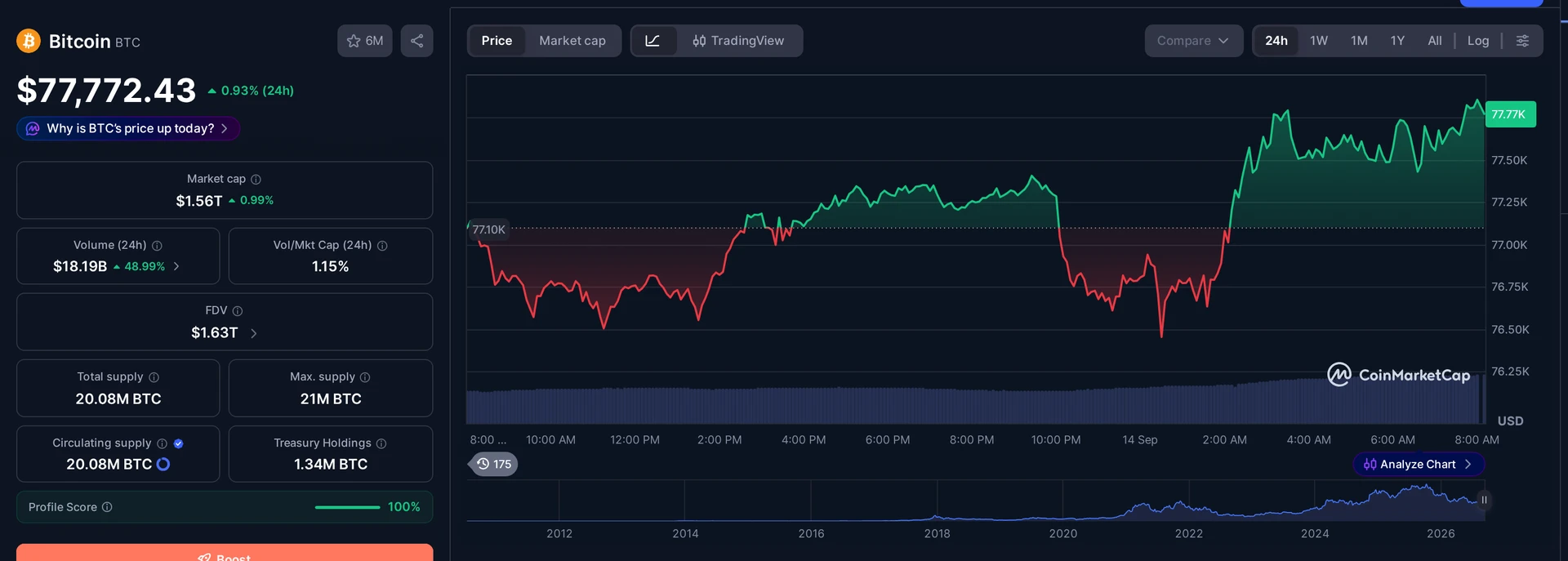
Task: Open FDV info icon
Action: pos(238,310)
